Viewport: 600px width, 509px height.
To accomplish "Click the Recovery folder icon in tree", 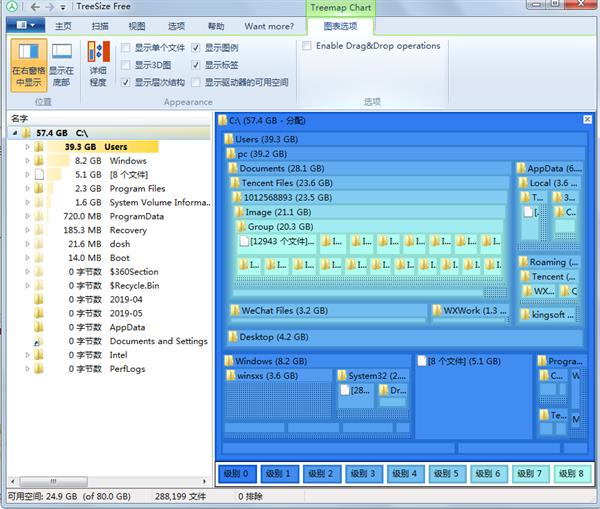I will (39, 230).
